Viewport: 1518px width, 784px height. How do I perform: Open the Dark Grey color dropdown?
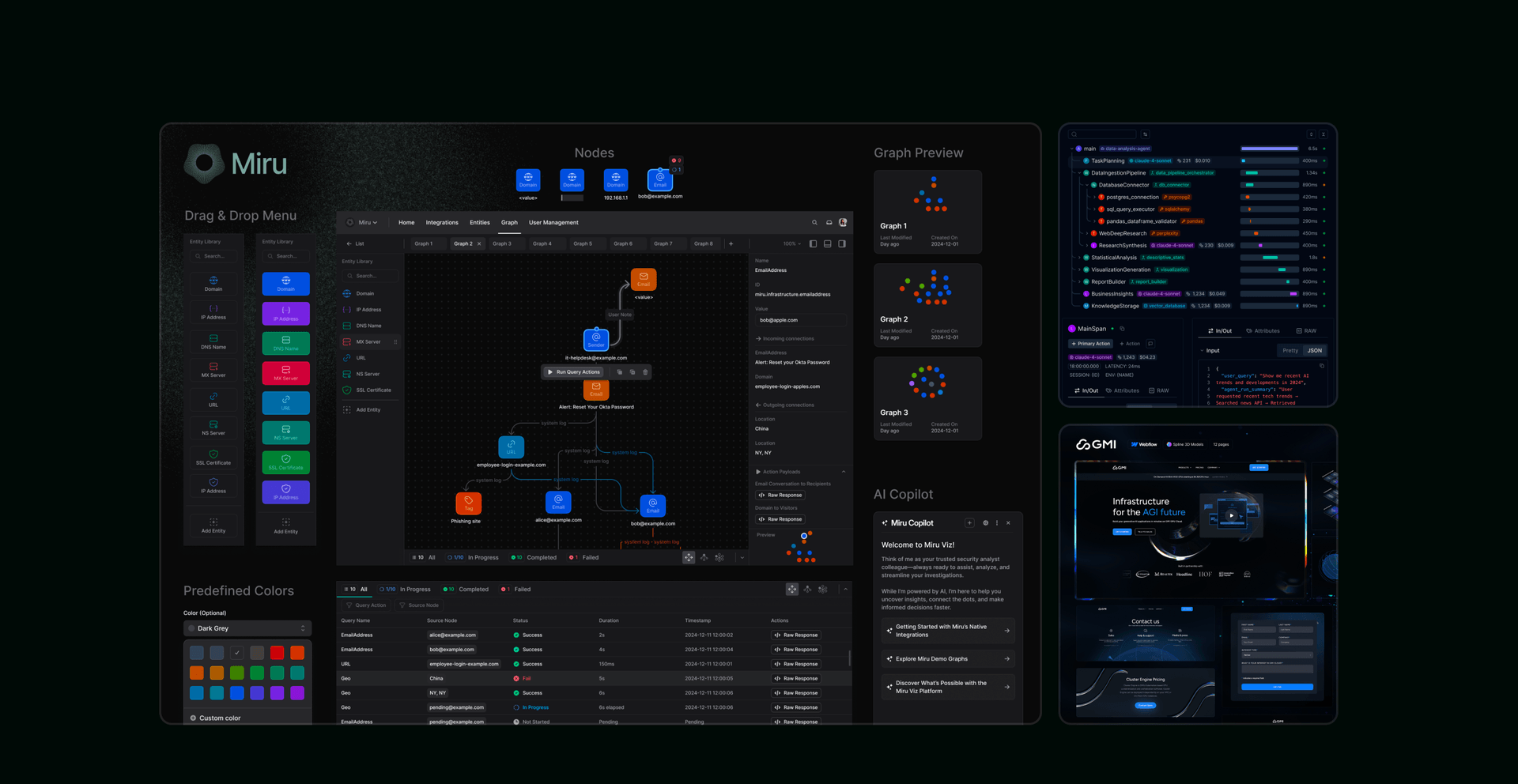tap(247, 628)
